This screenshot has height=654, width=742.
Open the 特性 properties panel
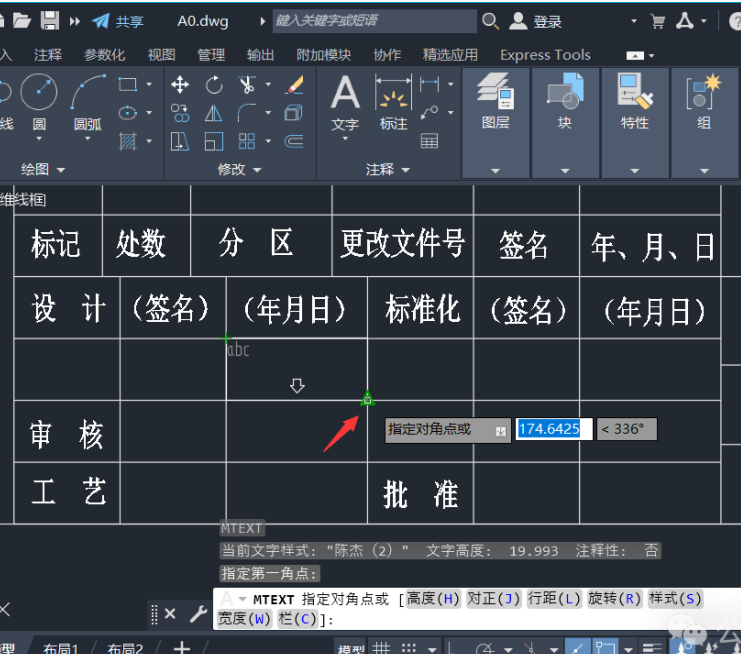(x=635, y=122)
